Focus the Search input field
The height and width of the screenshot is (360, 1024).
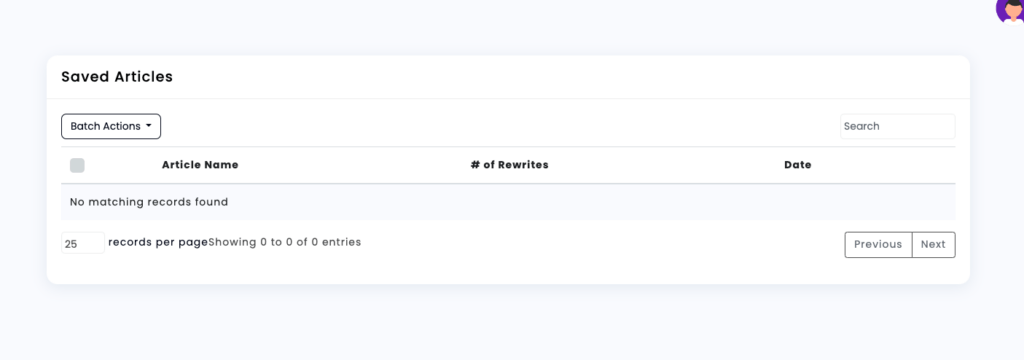pyautogui.click(x=897, y=126)
